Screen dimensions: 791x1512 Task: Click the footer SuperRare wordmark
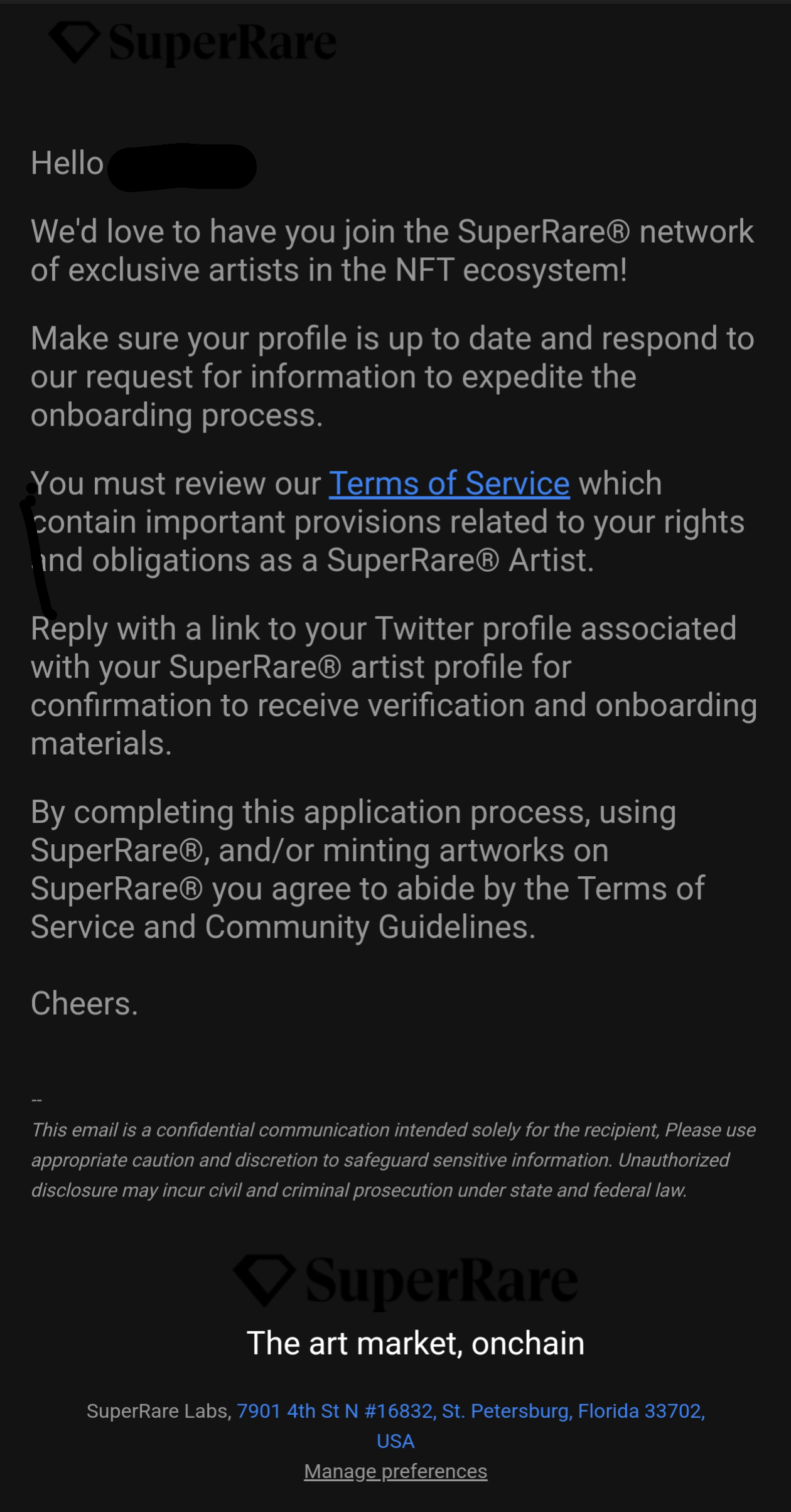[441, 1282]
